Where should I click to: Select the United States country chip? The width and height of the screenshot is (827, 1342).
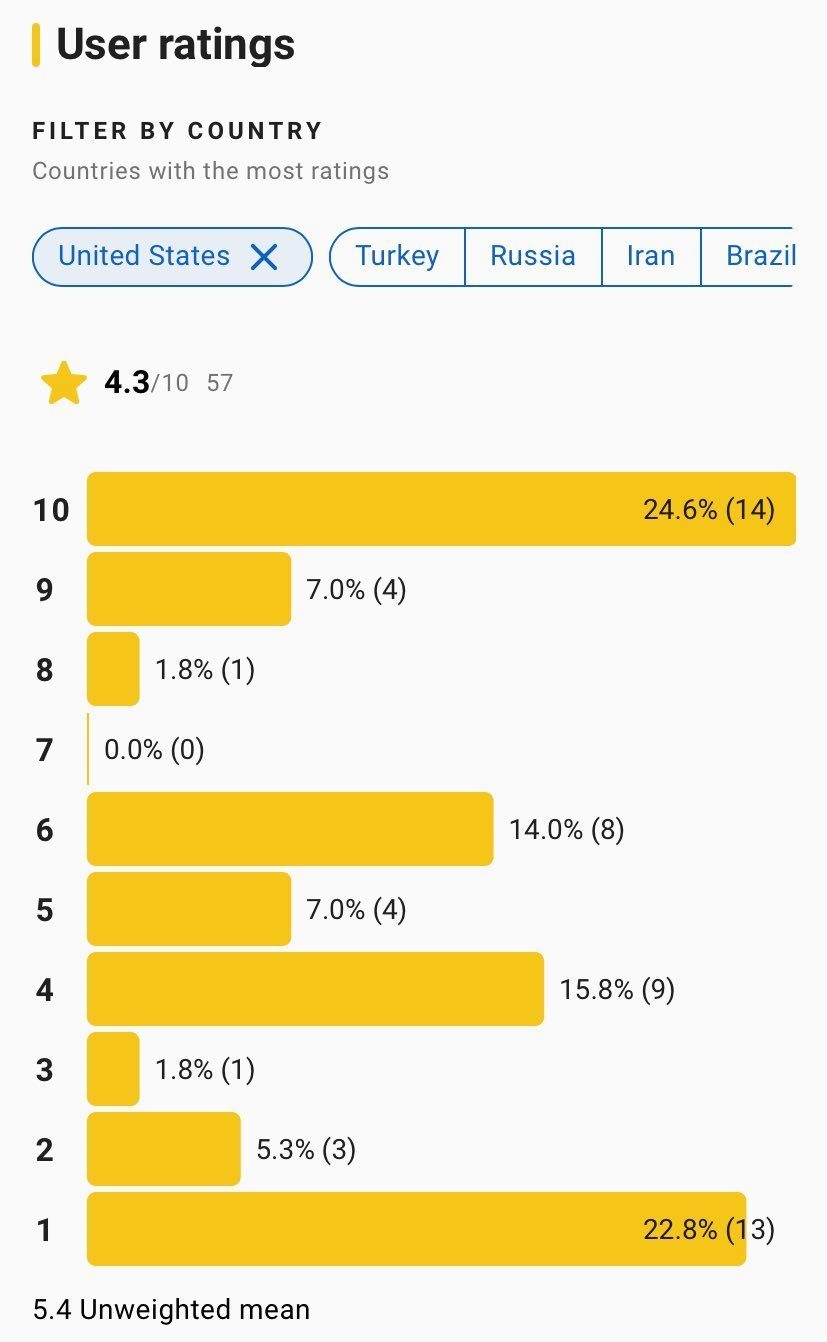click(x=144, y=257)
